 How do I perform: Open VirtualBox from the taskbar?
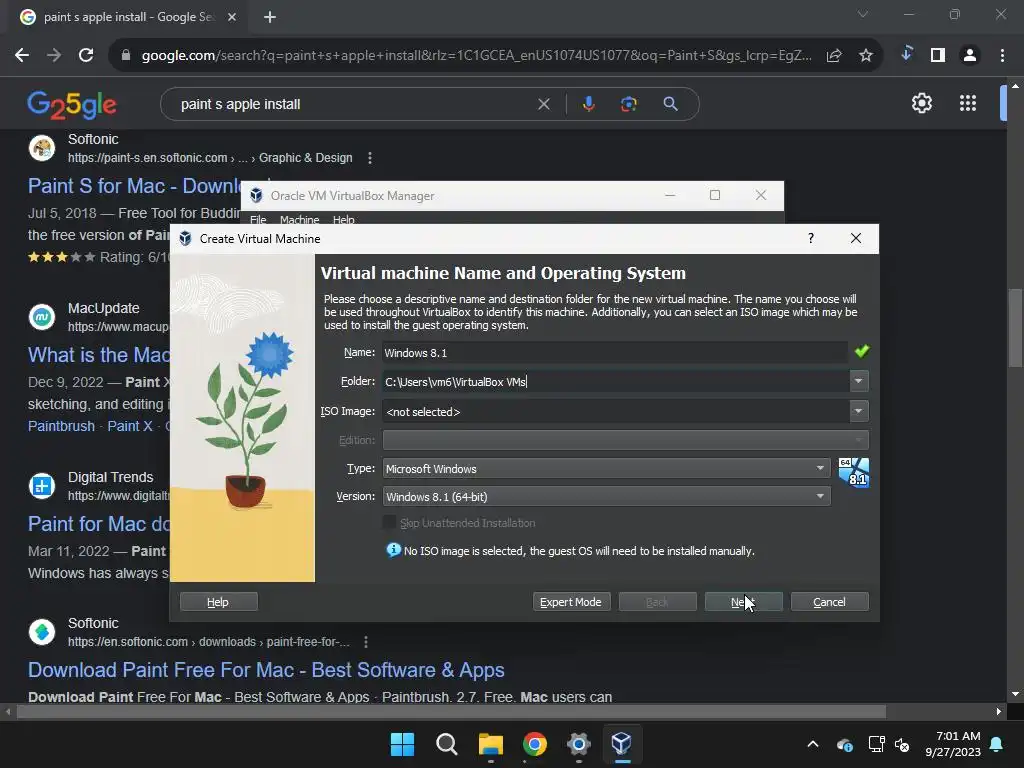click(x=622, y=744)
